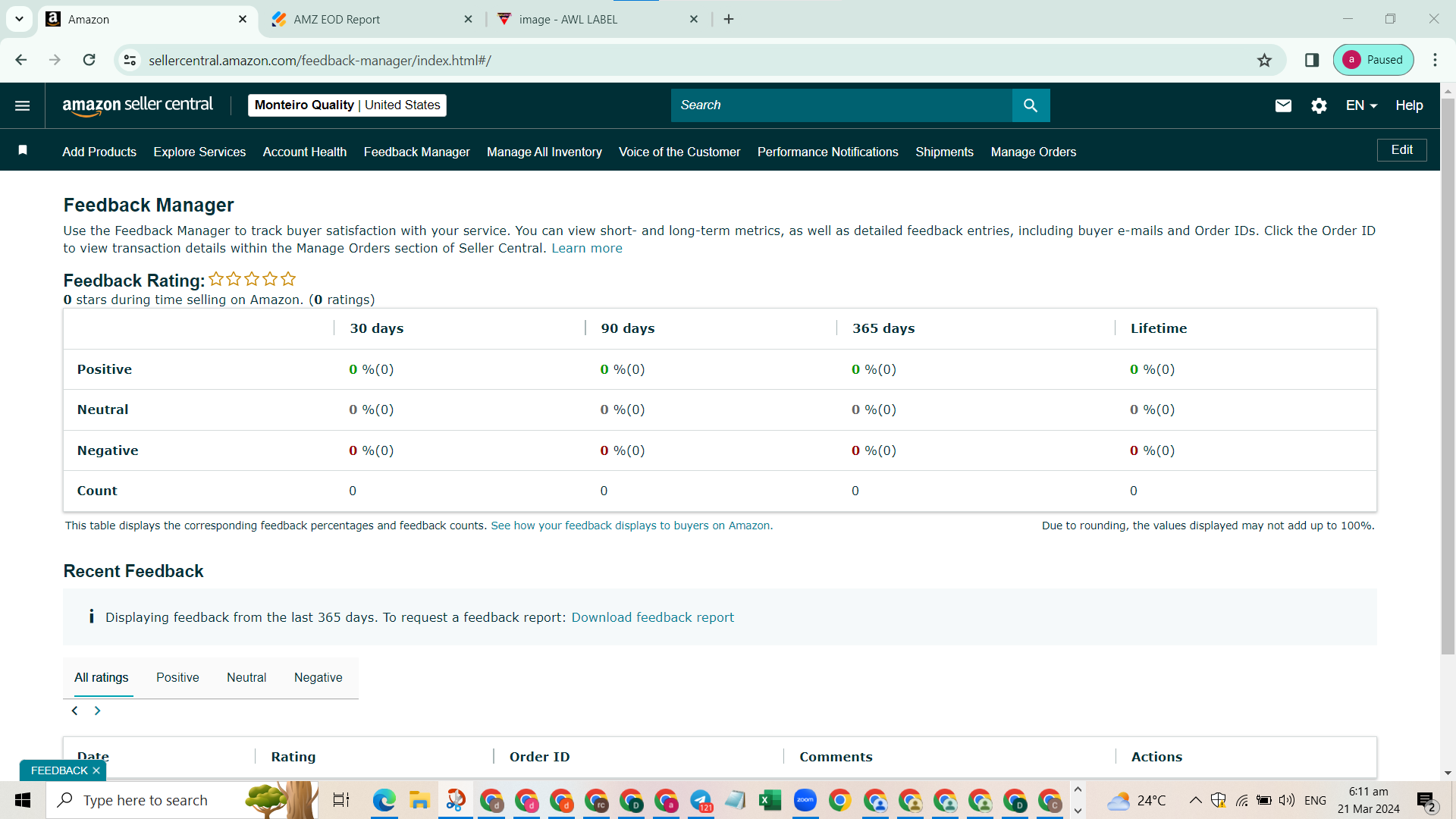
Task: Open a new browser tab
Action: click(x=729, y=19)
